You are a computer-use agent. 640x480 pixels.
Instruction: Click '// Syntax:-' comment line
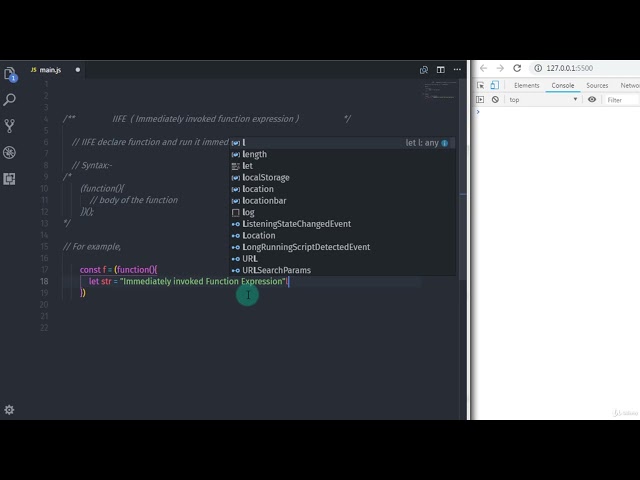(92, 165)
